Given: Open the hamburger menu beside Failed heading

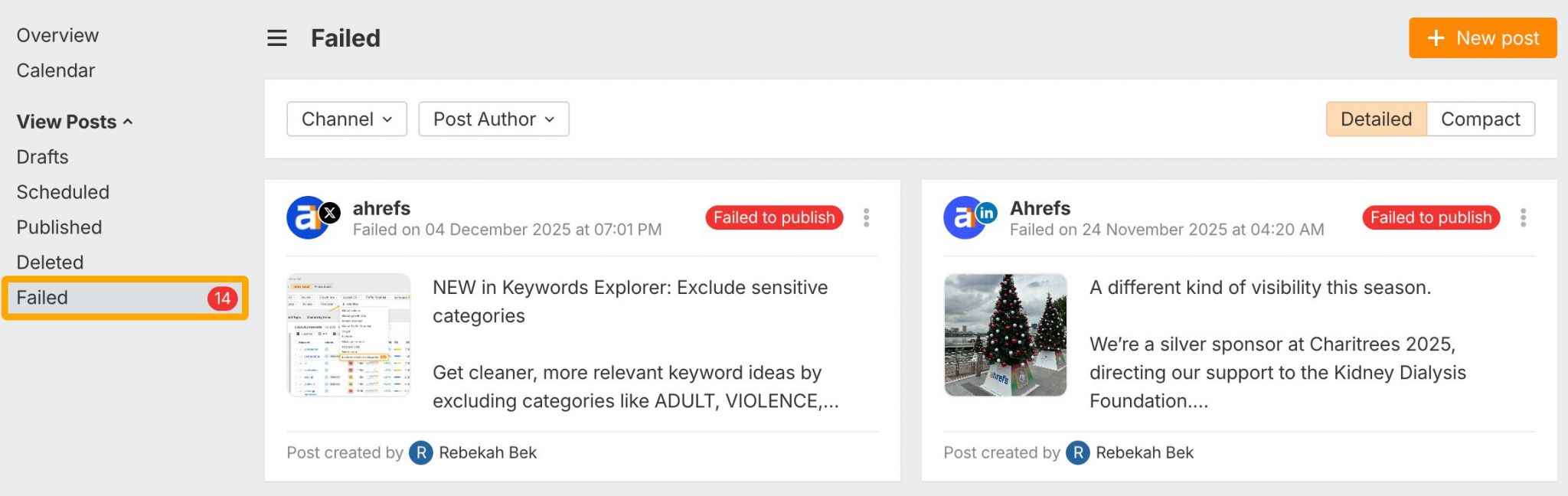Looking at the screenshot, I should tap(276, 38).
